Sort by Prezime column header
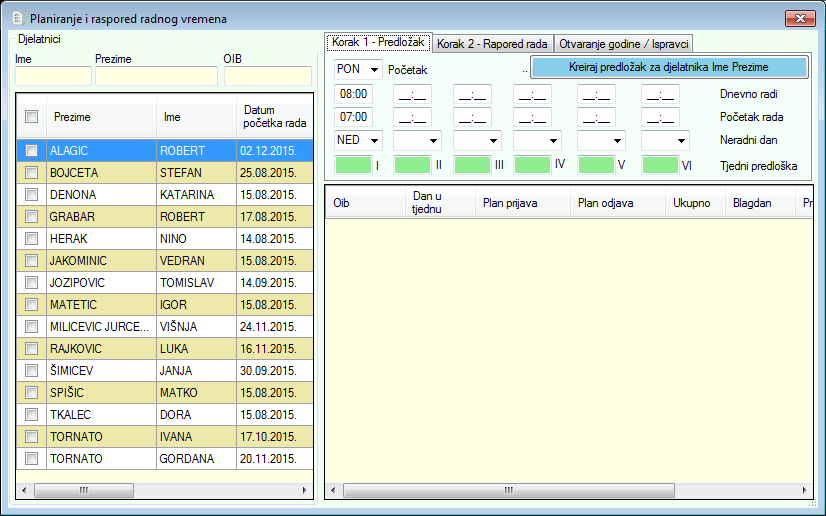The image size is (826, 516). [101, 116]
